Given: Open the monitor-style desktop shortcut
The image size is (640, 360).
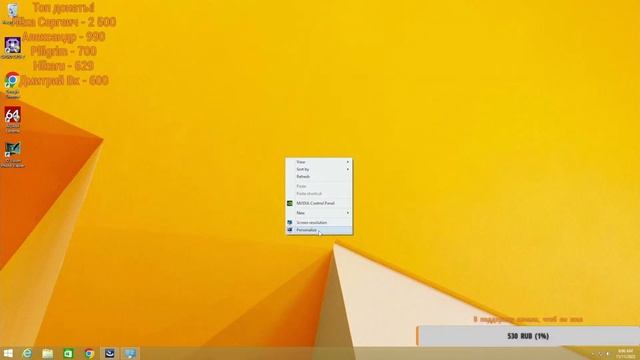Looking at the screenshot, I should pyautogui.click(x=13, y=154).
